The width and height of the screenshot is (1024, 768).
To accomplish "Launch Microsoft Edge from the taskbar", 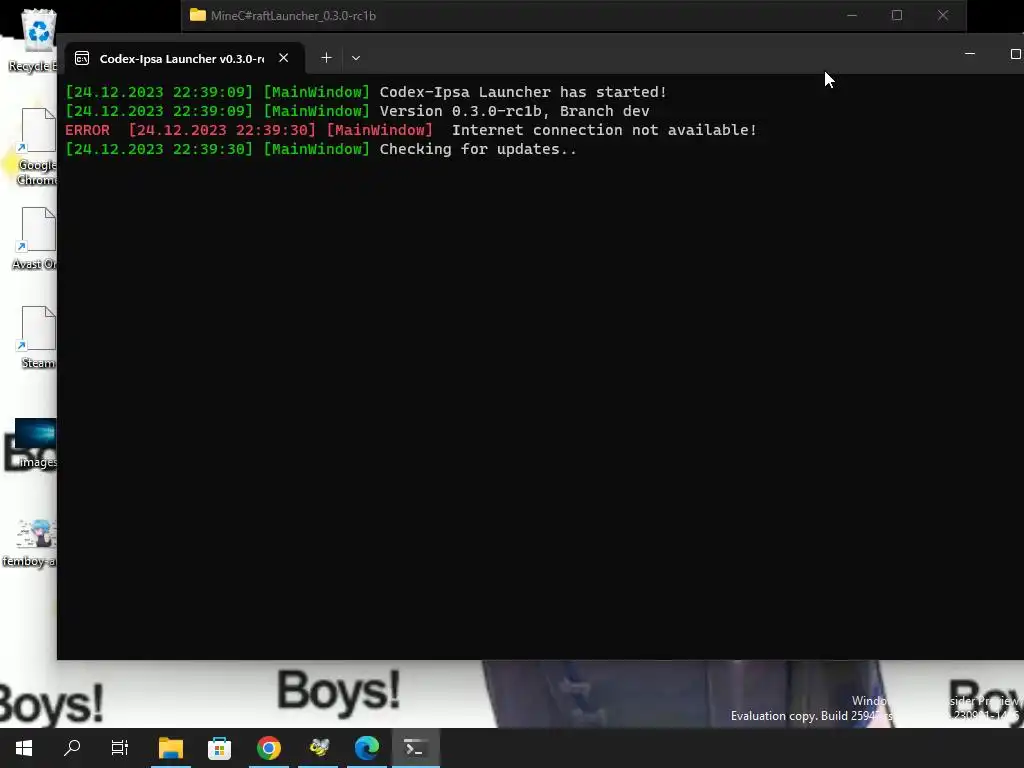I will [367, 748].
